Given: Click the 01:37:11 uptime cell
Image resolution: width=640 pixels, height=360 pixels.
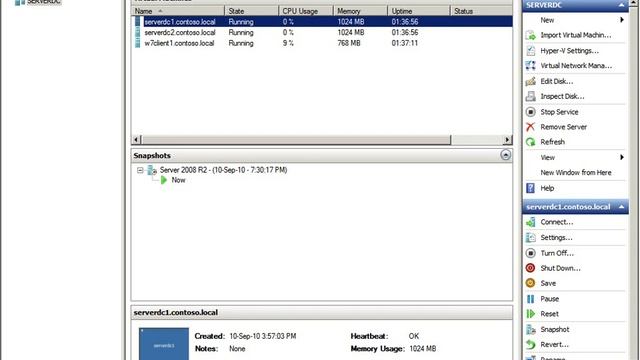Looking at the screenshot, I should (404, 43).
